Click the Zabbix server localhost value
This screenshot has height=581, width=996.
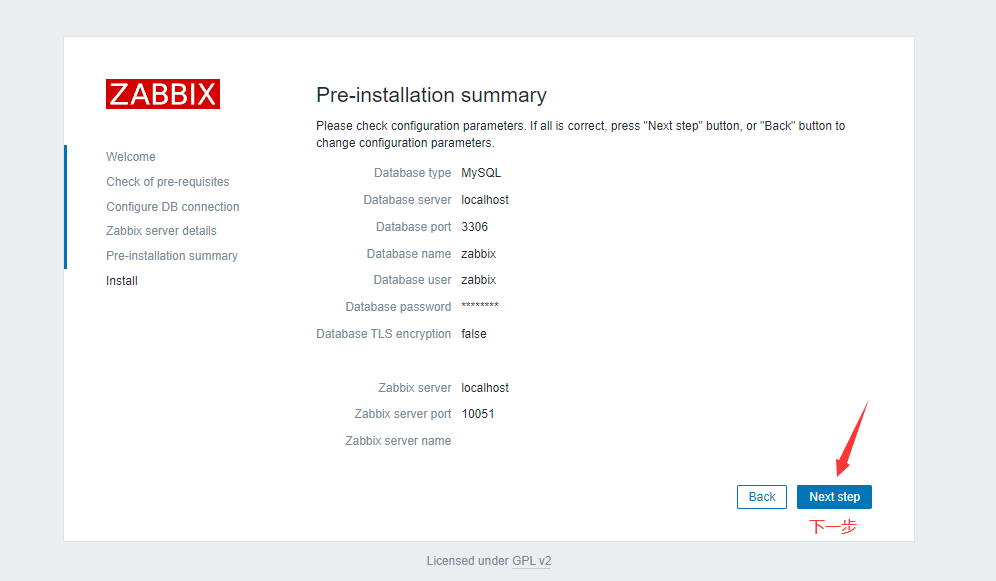[x=485, y=387]
